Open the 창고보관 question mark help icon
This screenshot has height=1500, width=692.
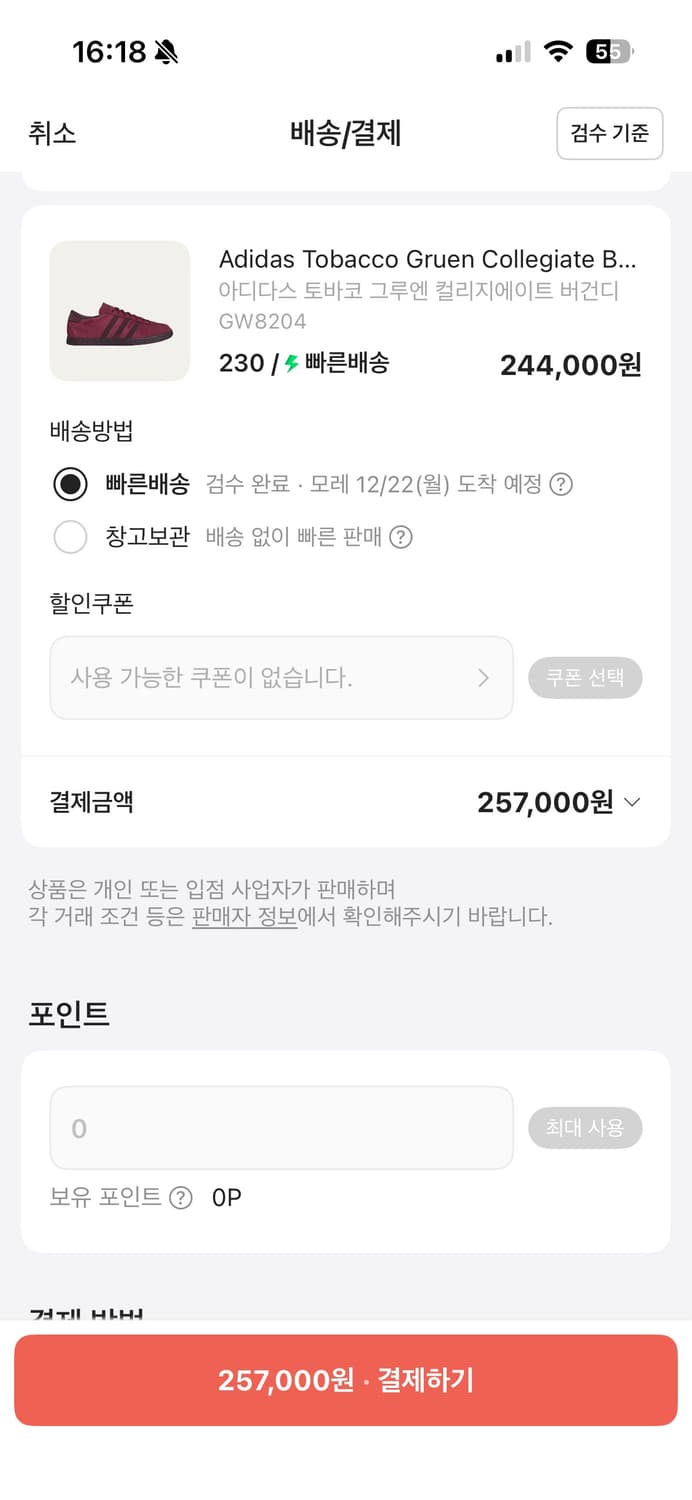pyautogui.click(x=399, y=537)
